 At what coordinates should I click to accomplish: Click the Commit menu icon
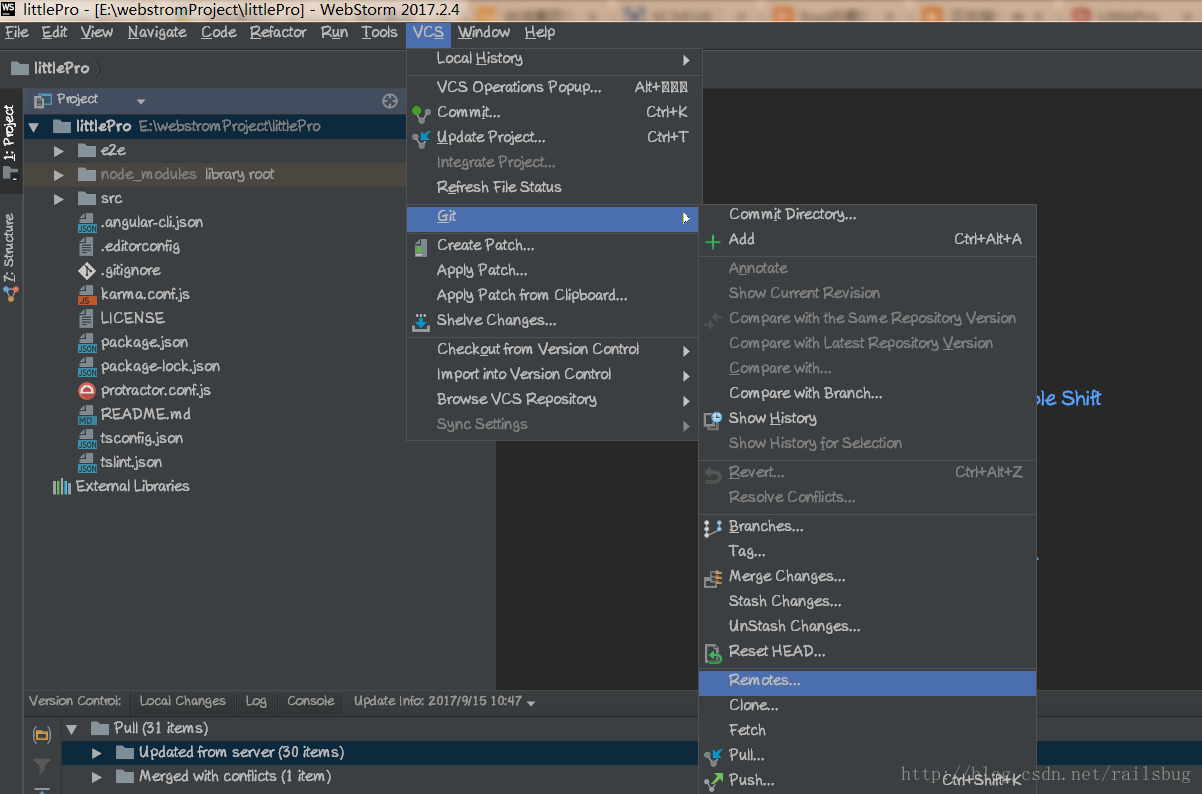coord(420,113)
